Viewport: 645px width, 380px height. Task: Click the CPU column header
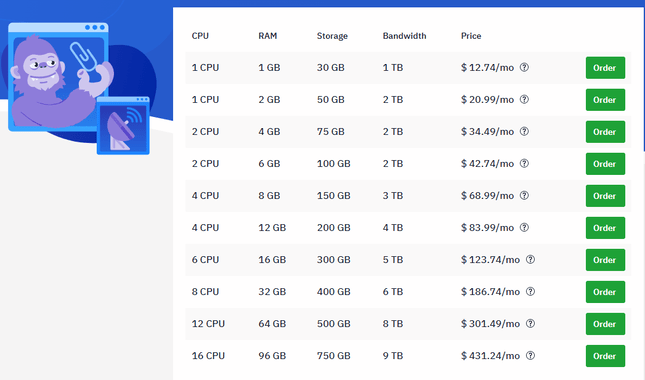tap(200, 36)
